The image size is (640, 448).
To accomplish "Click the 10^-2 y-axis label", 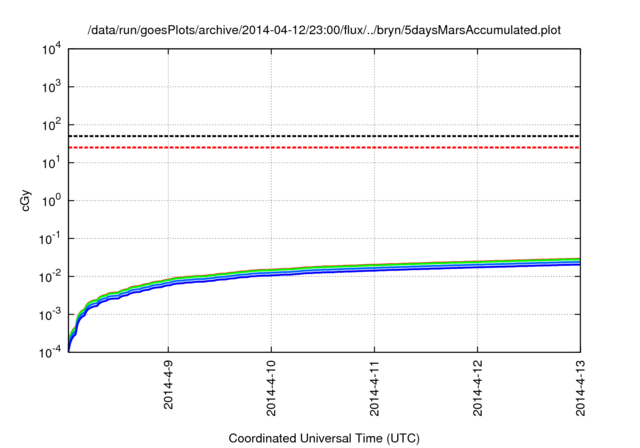I will [x=50, y=277].
